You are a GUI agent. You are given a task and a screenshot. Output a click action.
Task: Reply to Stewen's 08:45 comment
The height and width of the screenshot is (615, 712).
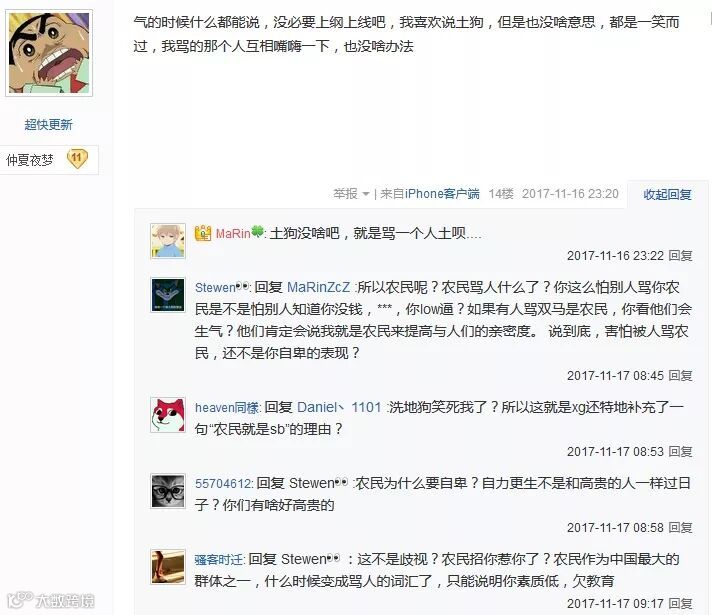680,376
